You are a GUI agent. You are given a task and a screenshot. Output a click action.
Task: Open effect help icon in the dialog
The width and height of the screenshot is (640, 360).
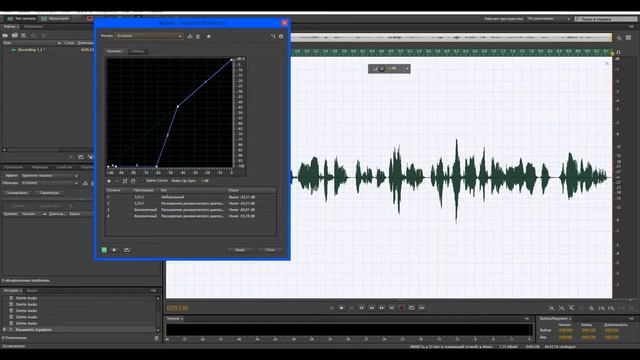[x=281, y=36]
